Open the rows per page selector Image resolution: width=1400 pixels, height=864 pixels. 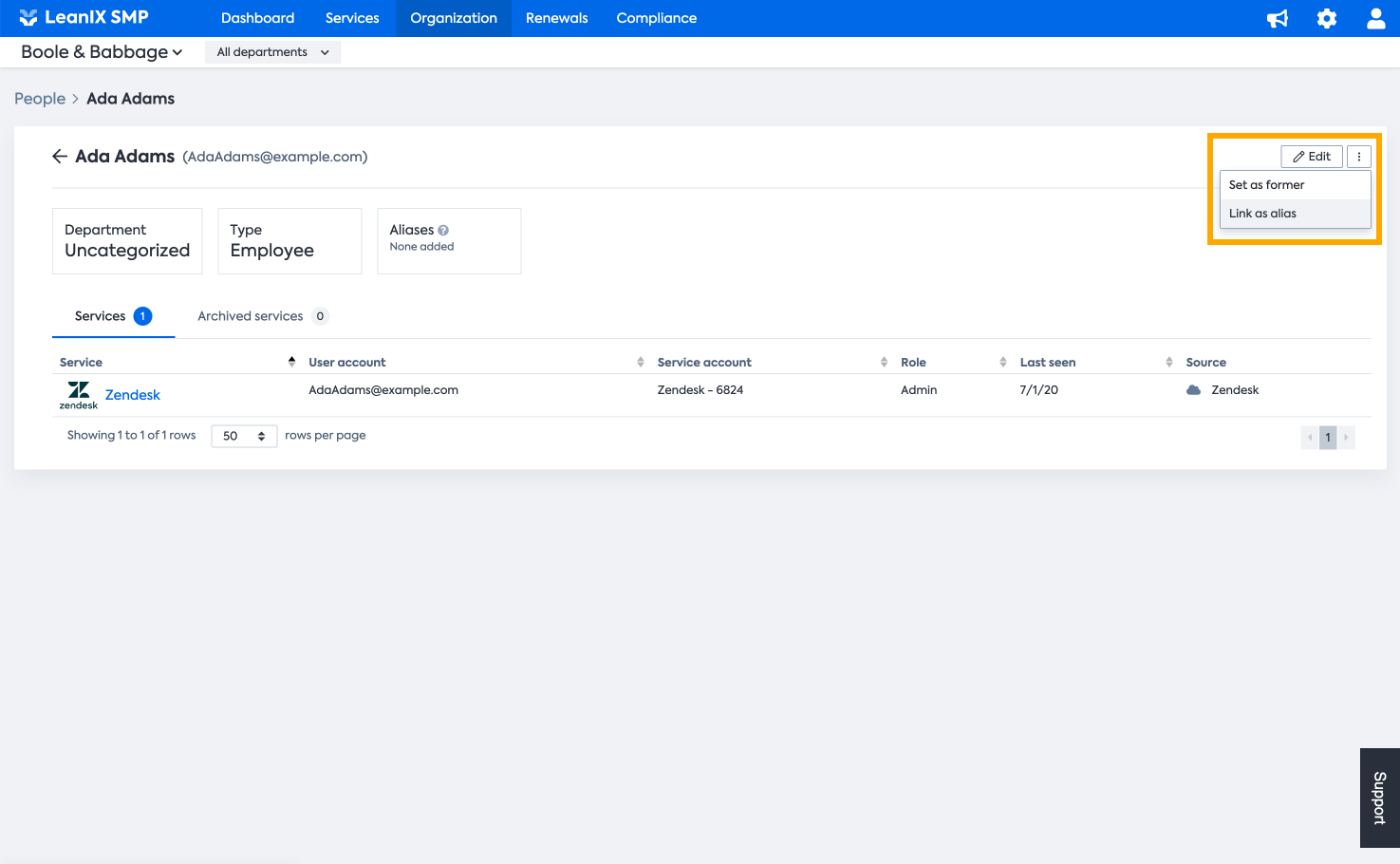244,436
